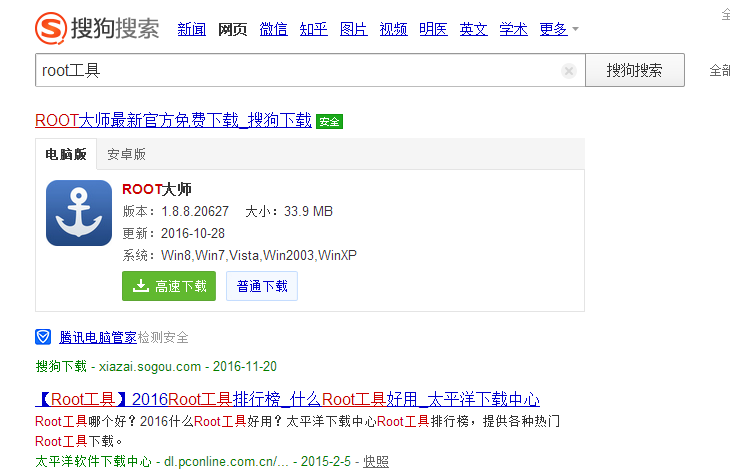
Task: Open the 英文 search category
Action: tap(473, 29)
